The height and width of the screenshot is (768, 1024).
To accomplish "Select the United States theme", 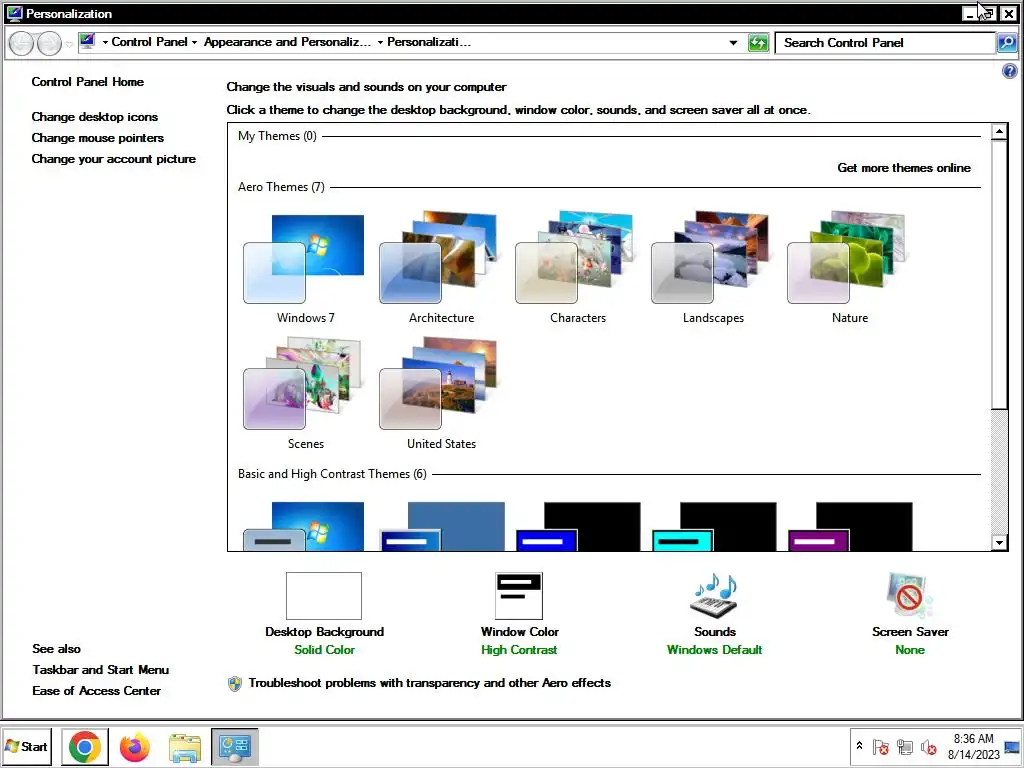I will click(x=441, y=394).
